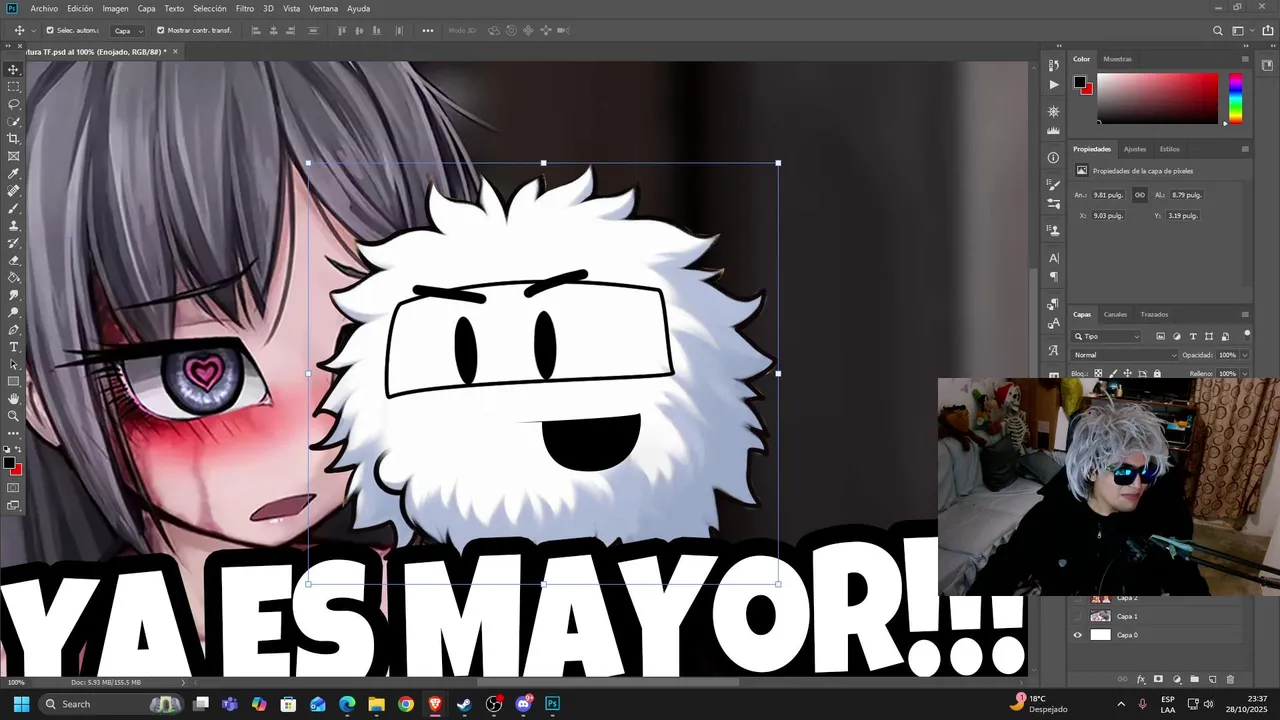
Task: Toggle Quick Mask mode
Action: tap(13, 488)
